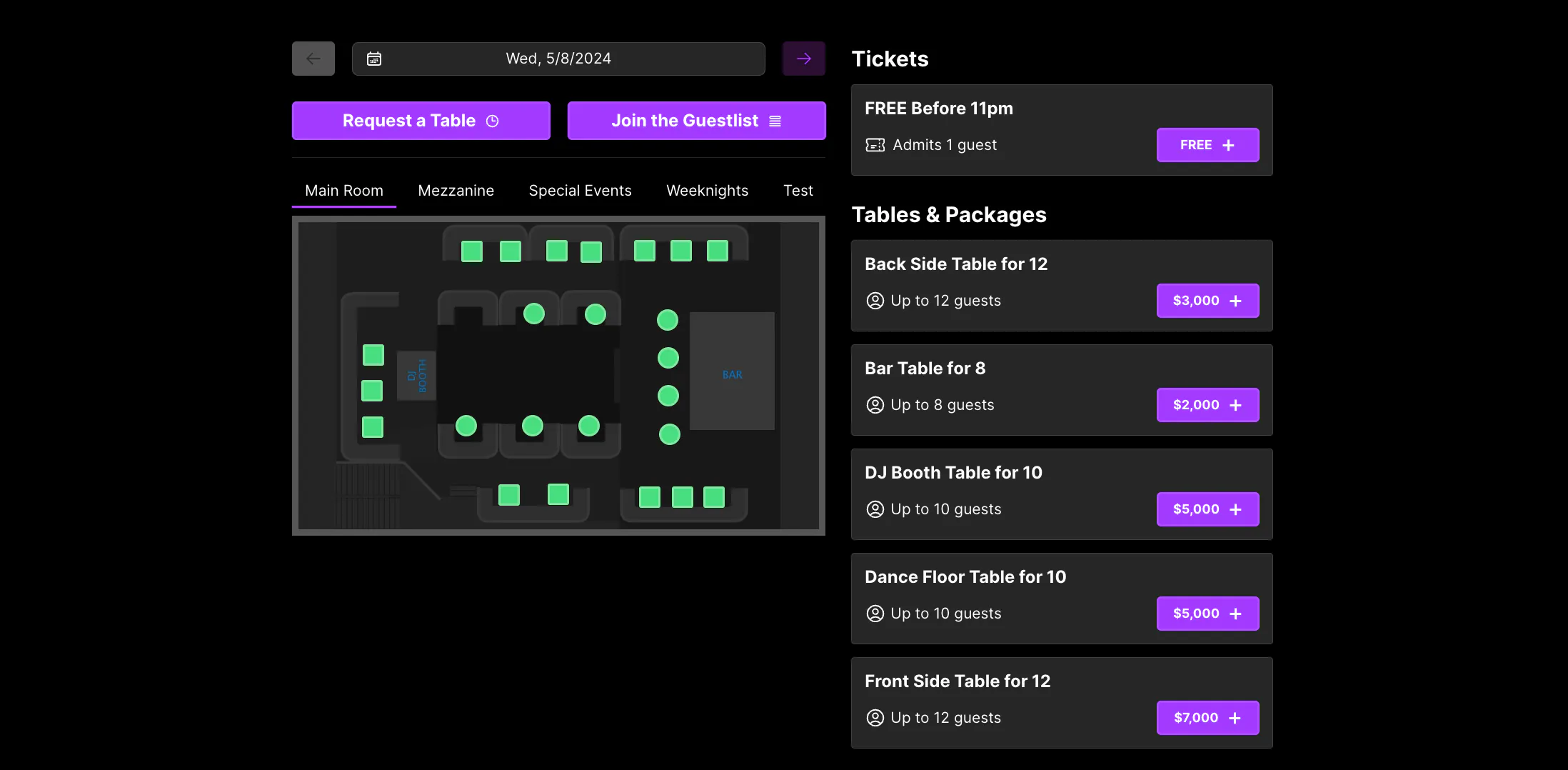Add Dance Floor Table for 10
This screenshot has height=770, width=1568.
point(1207,614)
